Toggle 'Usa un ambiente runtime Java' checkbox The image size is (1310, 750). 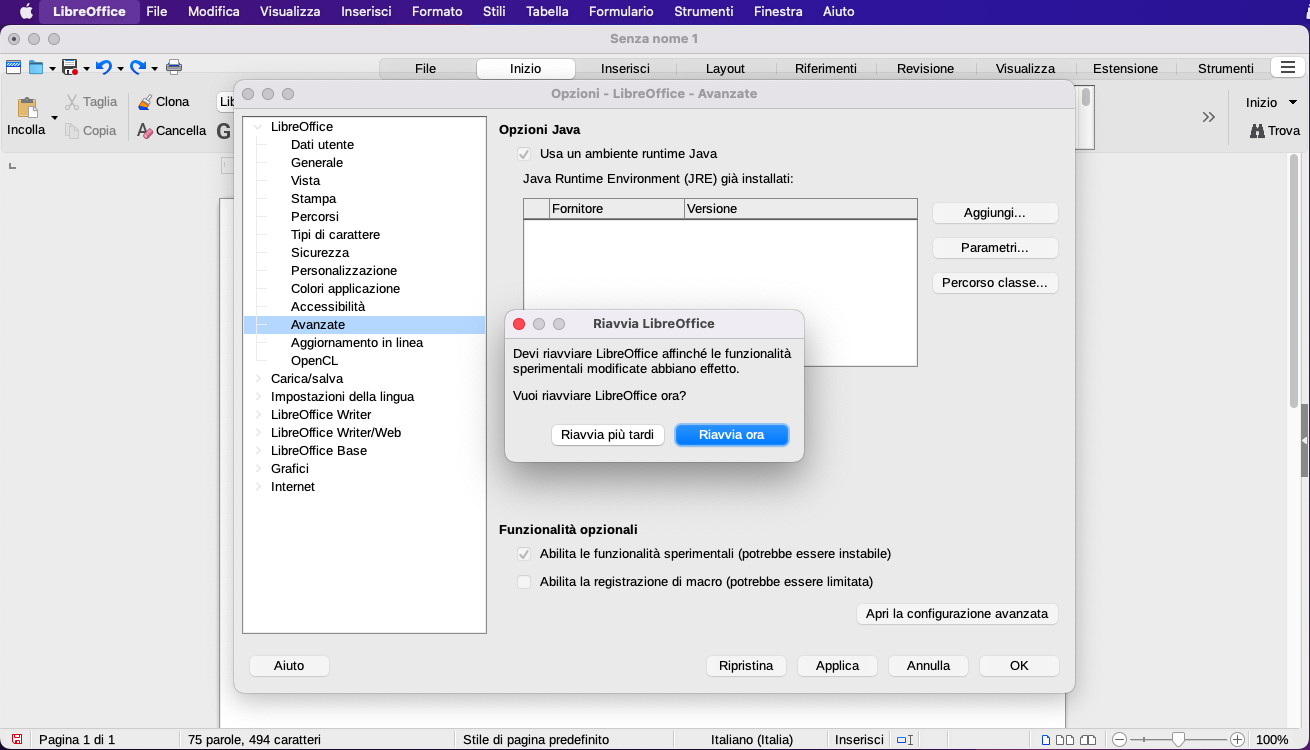pos(523,154)
